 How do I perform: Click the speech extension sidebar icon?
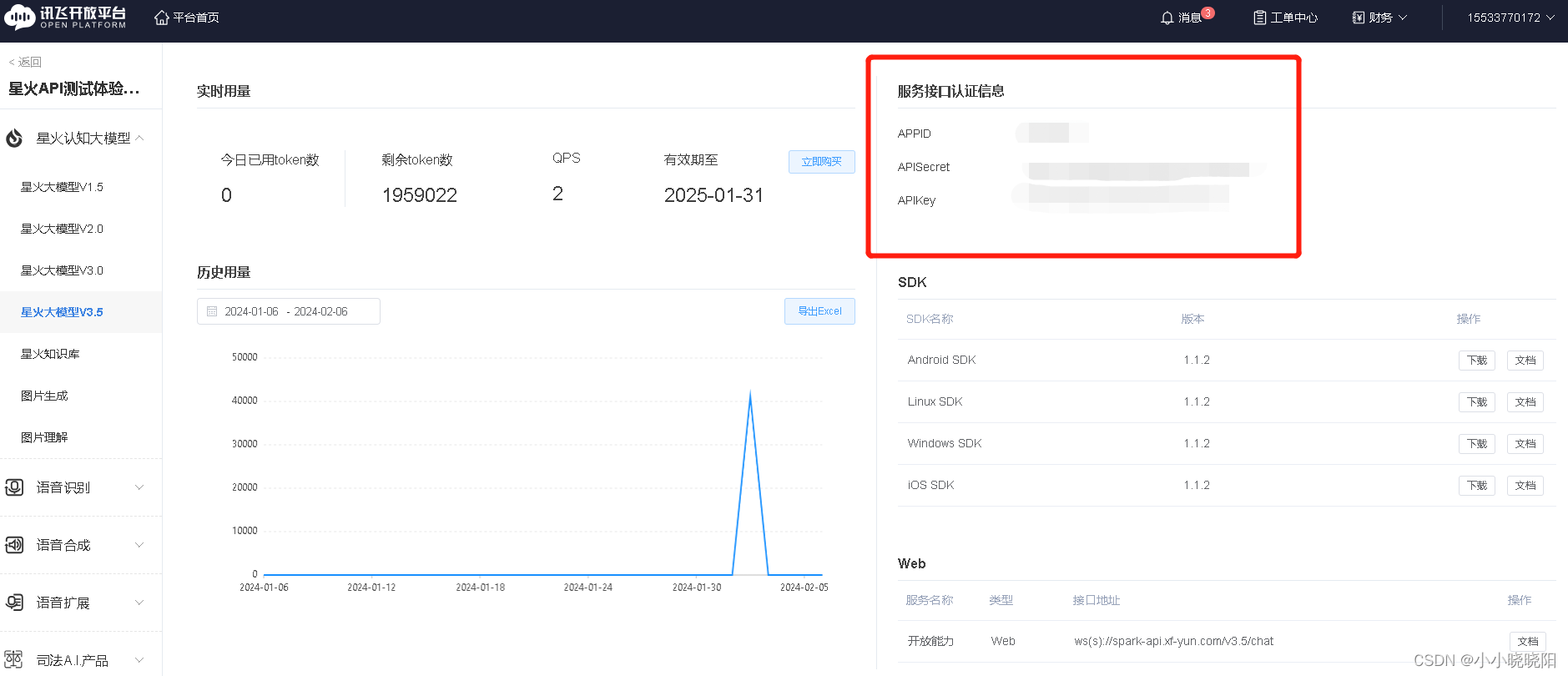[x=14, y=603]
